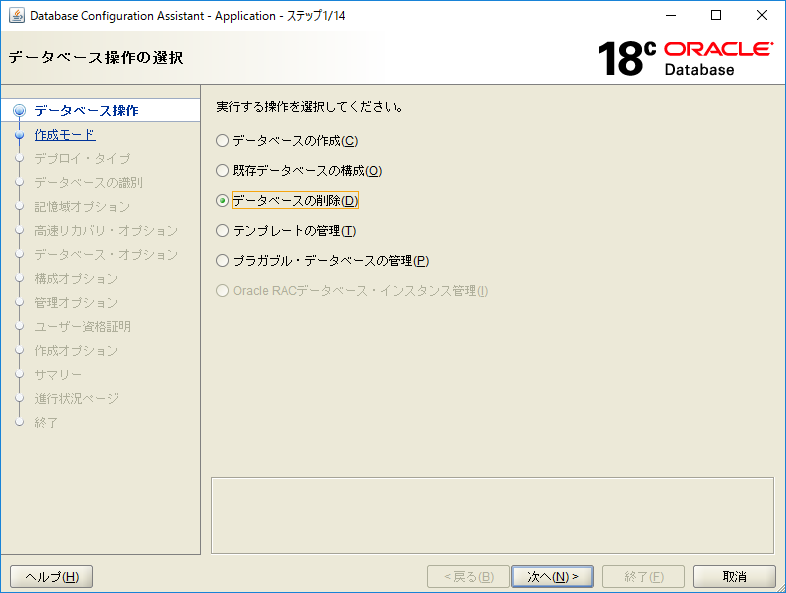Select データベースの削除(D) radio button
This screenshot has width=786, height=593.
(x=223, y=201)
